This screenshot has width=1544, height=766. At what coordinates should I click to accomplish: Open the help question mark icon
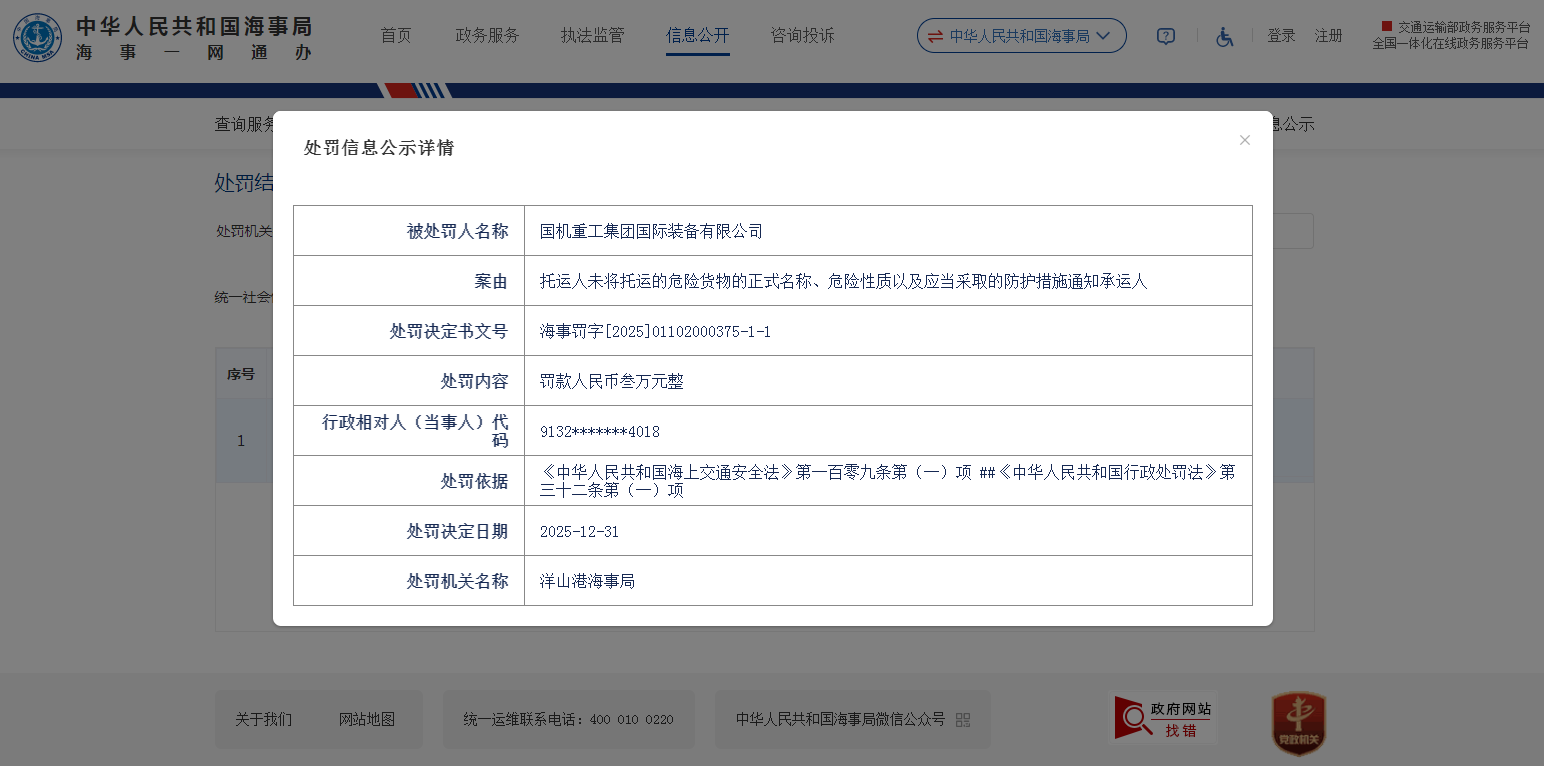tap(1165, 36)
